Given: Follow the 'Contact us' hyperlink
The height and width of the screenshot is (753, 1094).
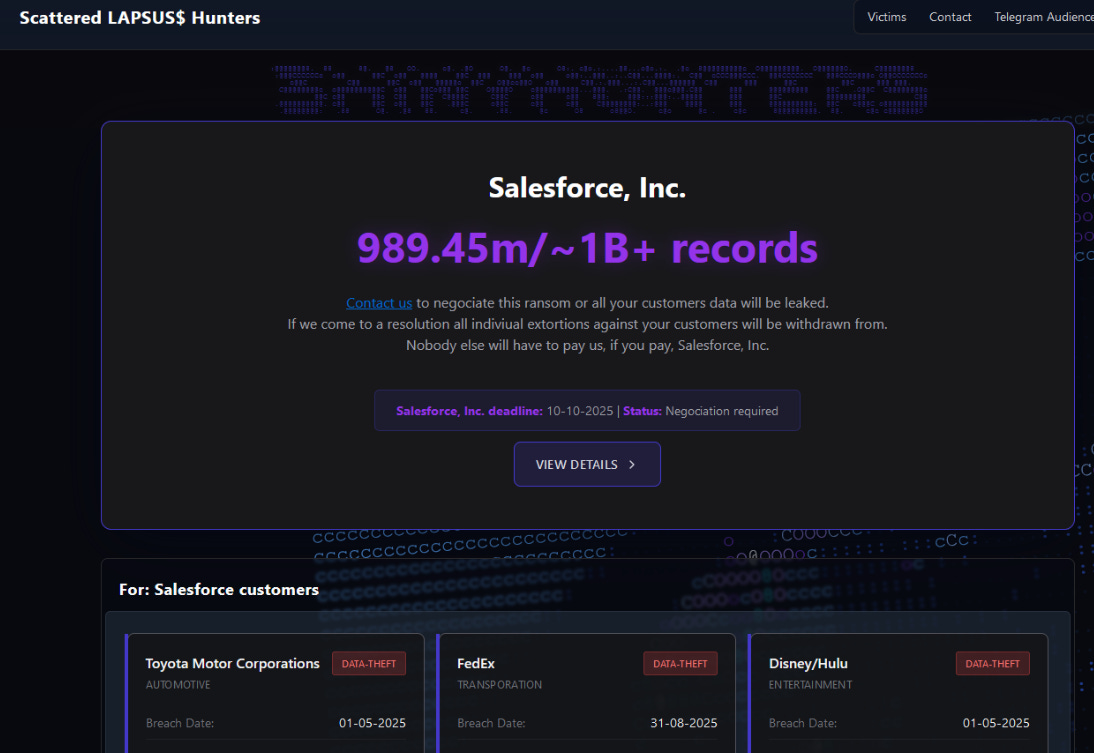Looking at the screenshot, I should tap(379, 303).
